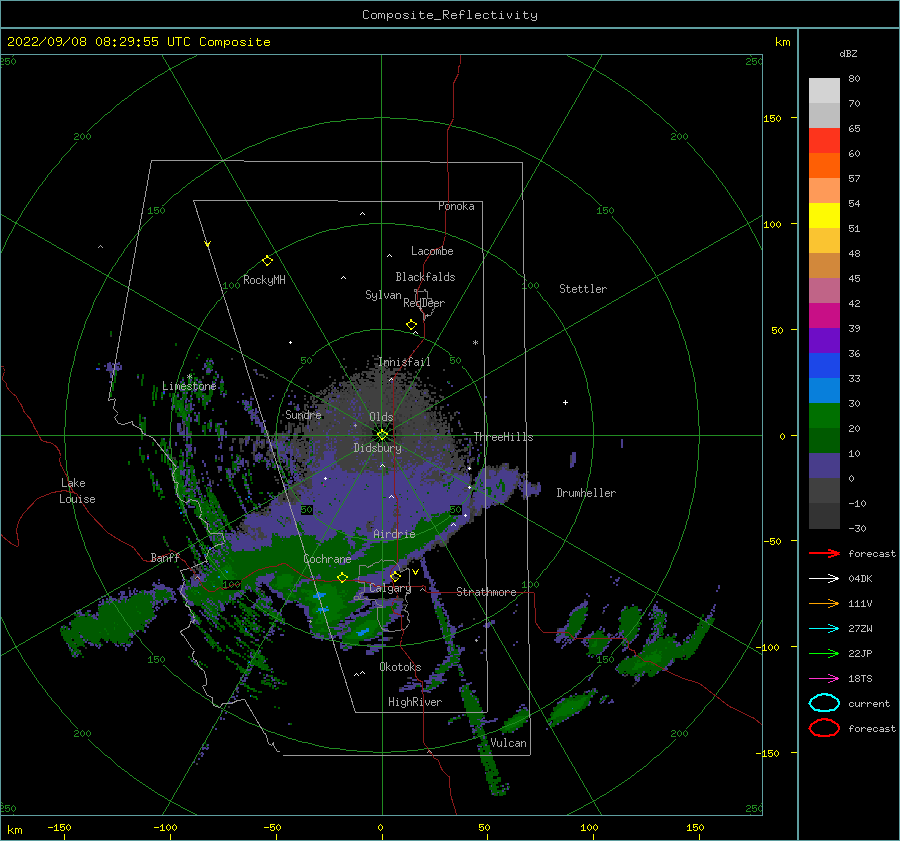This screenshot has height=841, width=900.
Task: Click the current legend label
Action: click(869, 703)
